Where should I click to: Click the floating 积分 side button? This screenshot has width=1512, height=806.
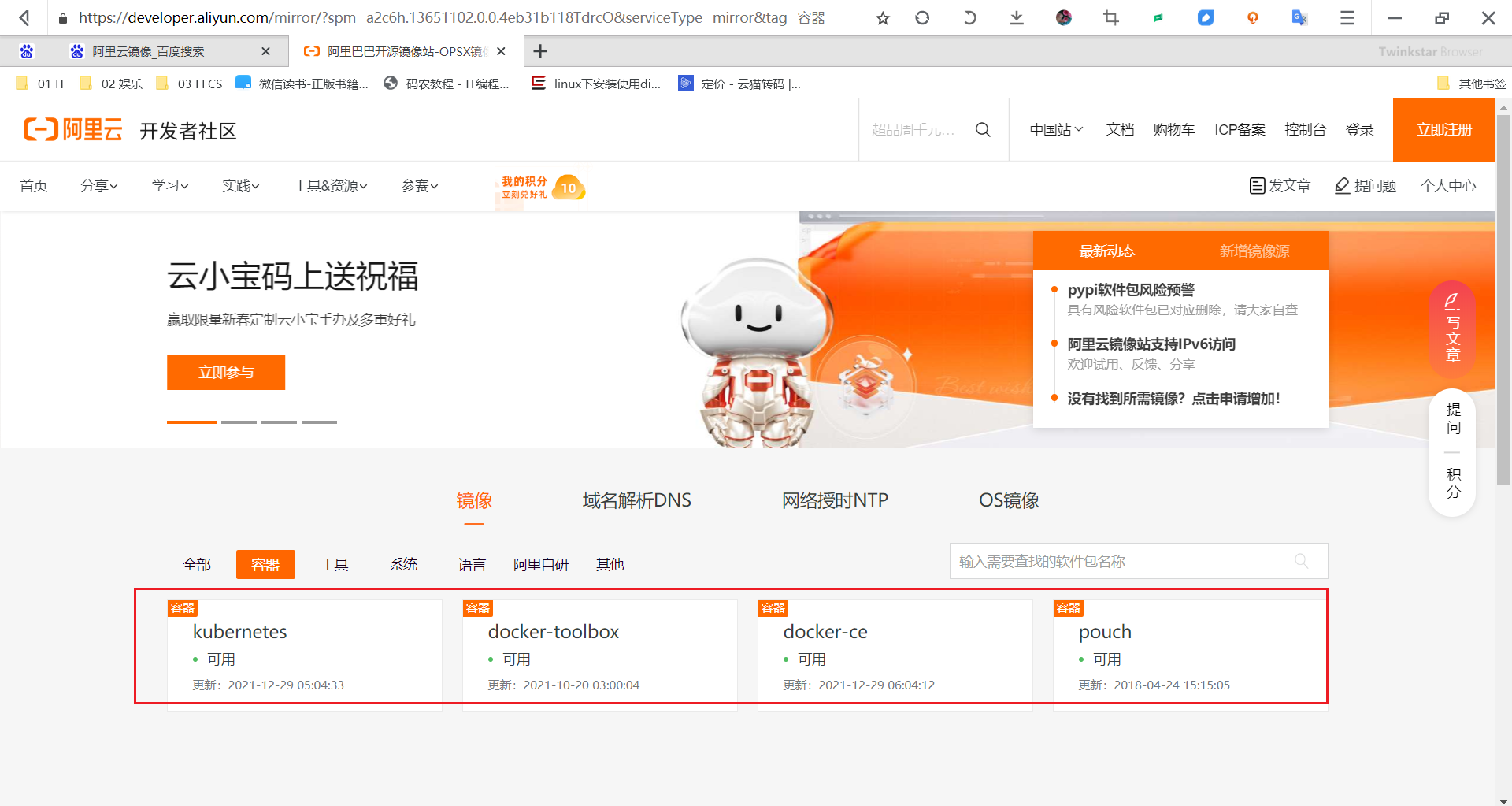click(1453, 483)
